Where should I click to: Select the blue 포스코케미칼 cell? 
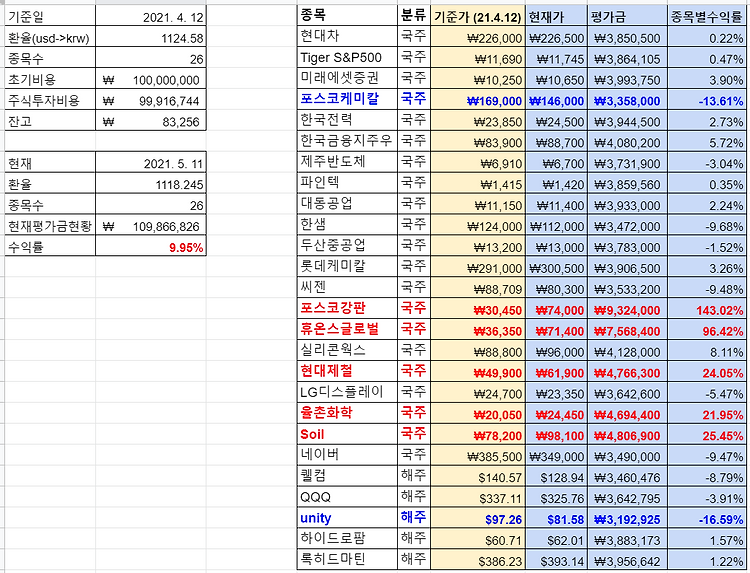pos(347,99)
